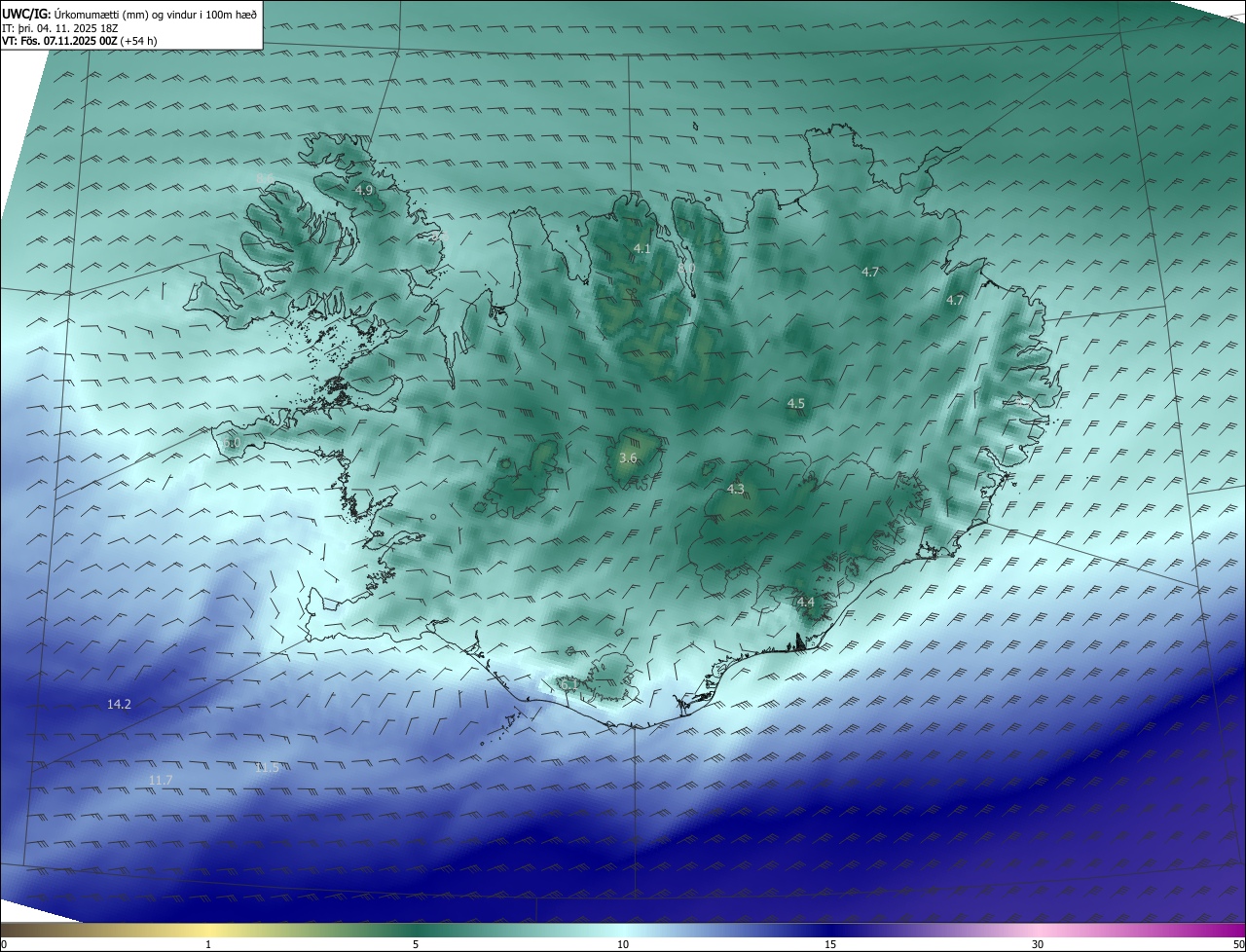Click the 4.3 value on the map
The width and height of the screenshot is (1246, 952).
736,490
